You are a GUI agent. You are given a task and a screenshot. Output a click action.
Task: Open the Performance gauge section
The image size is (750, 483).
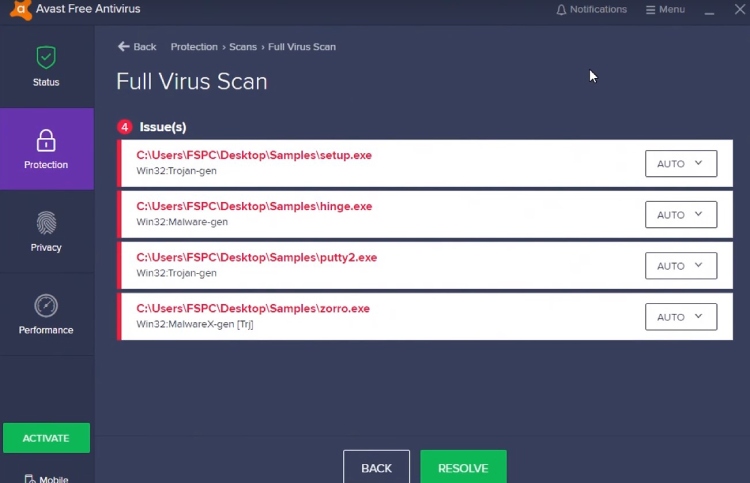coord(46,314)
